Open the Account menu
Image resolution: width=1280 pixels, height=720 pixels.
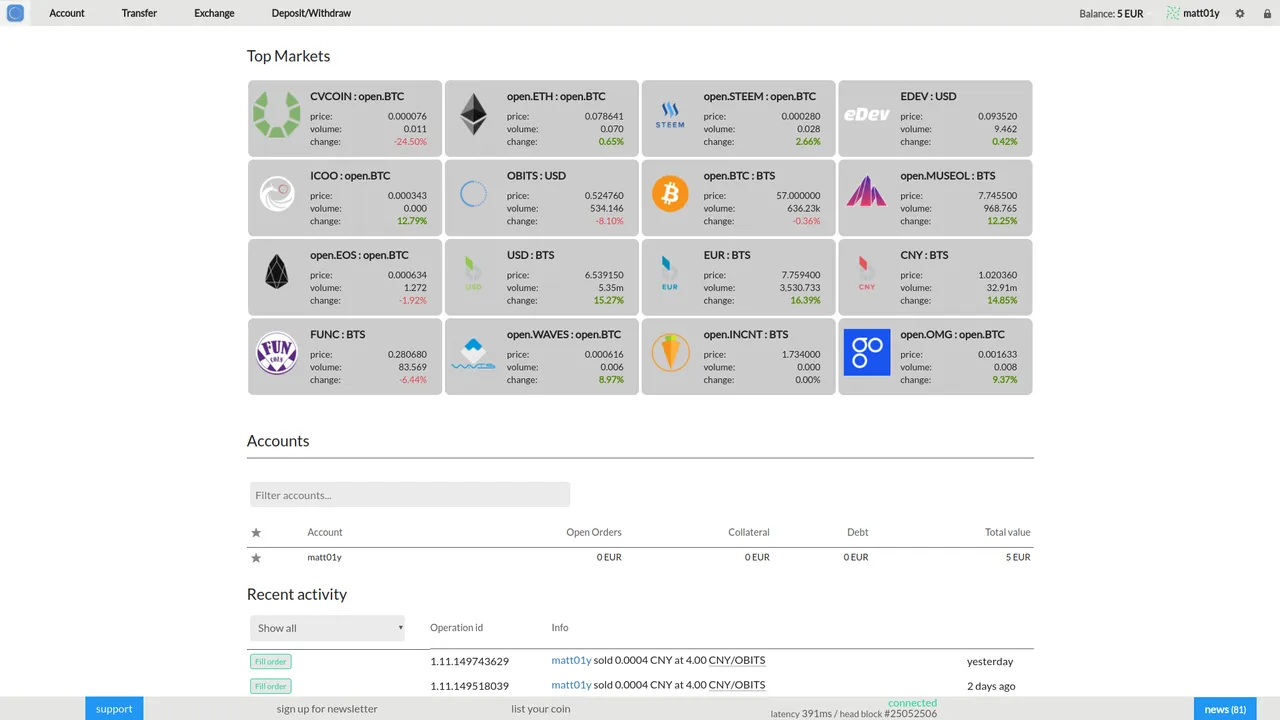pyautogui.click(x=67, y=13)
